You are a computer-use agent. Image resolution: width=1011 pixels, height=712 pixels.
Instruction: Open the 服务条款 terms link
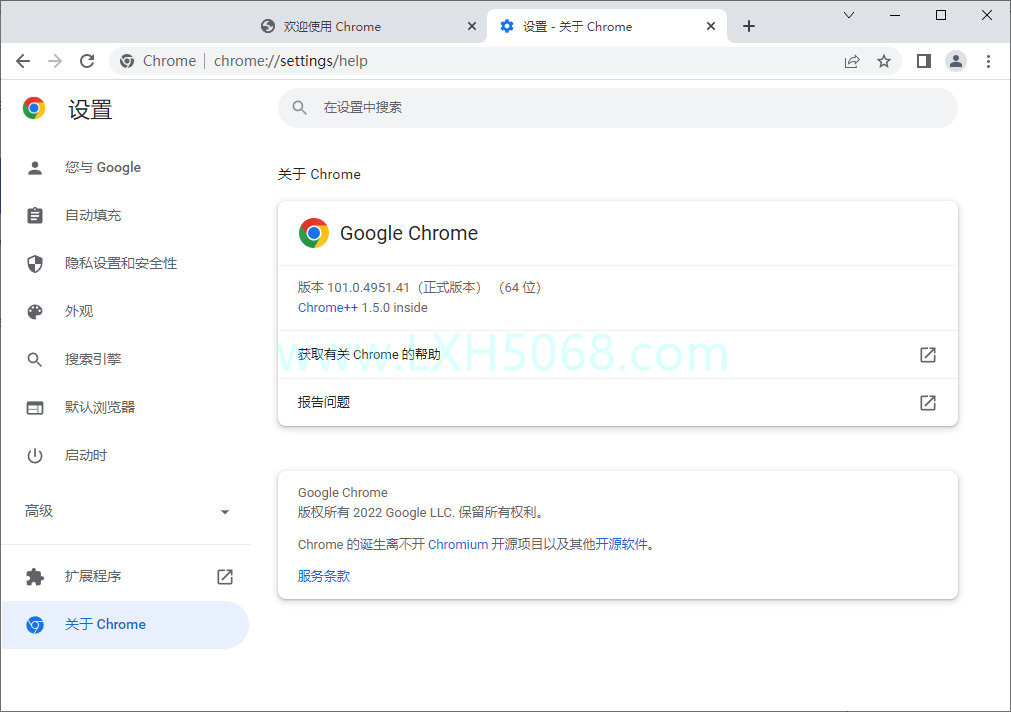(x=324, y=576)
